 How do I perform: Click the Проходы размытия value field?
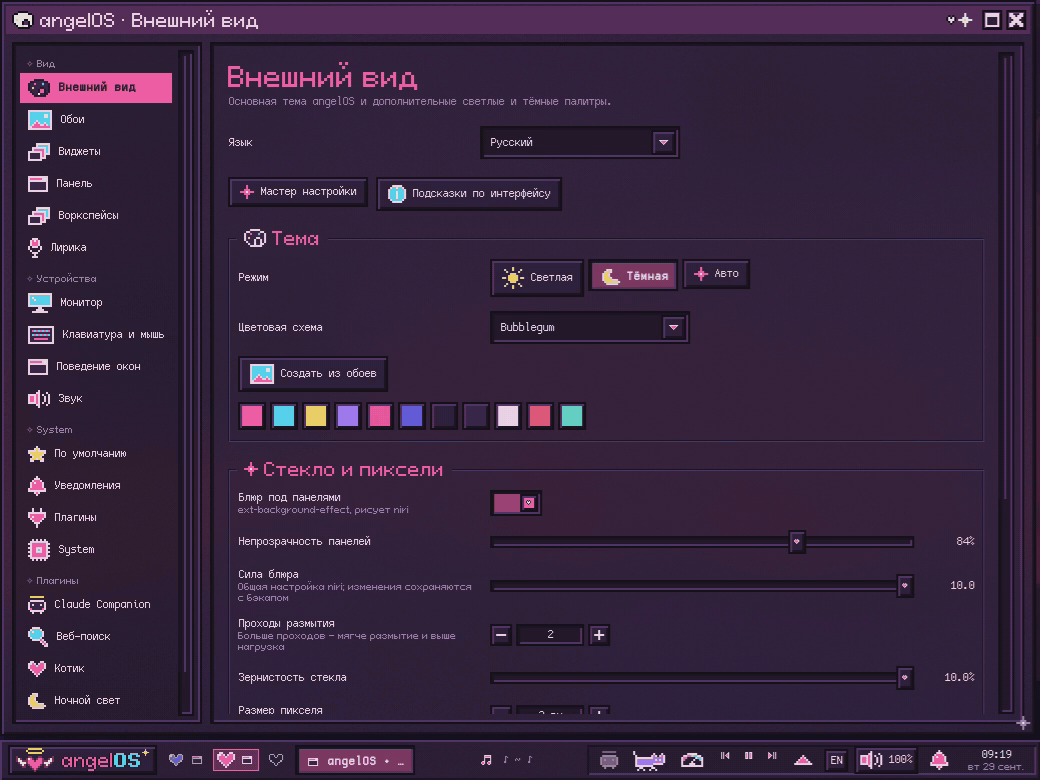click(550, 635)
